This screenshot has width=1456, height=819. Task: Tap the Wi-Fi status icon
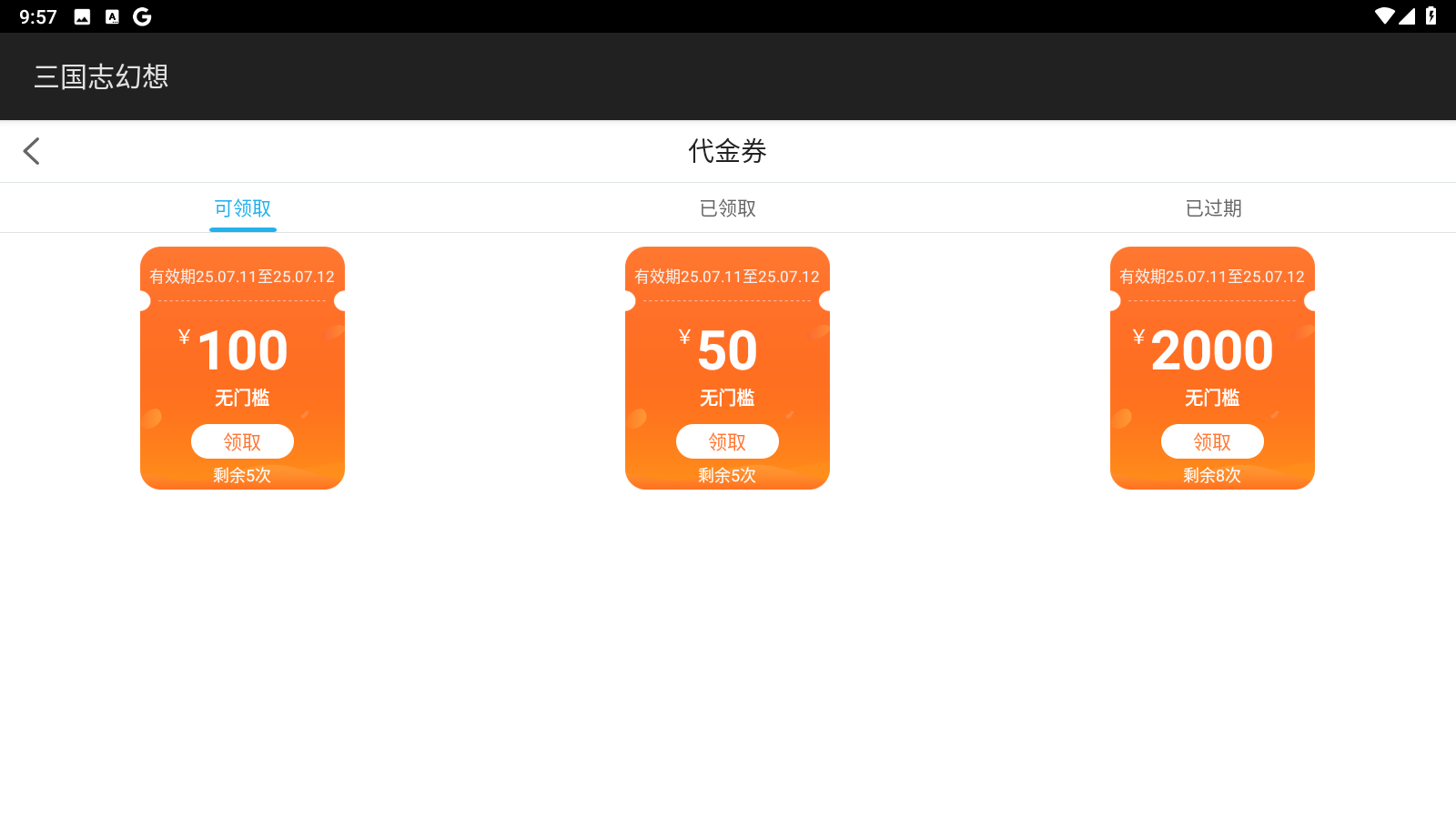click(x=1384, y=16)
